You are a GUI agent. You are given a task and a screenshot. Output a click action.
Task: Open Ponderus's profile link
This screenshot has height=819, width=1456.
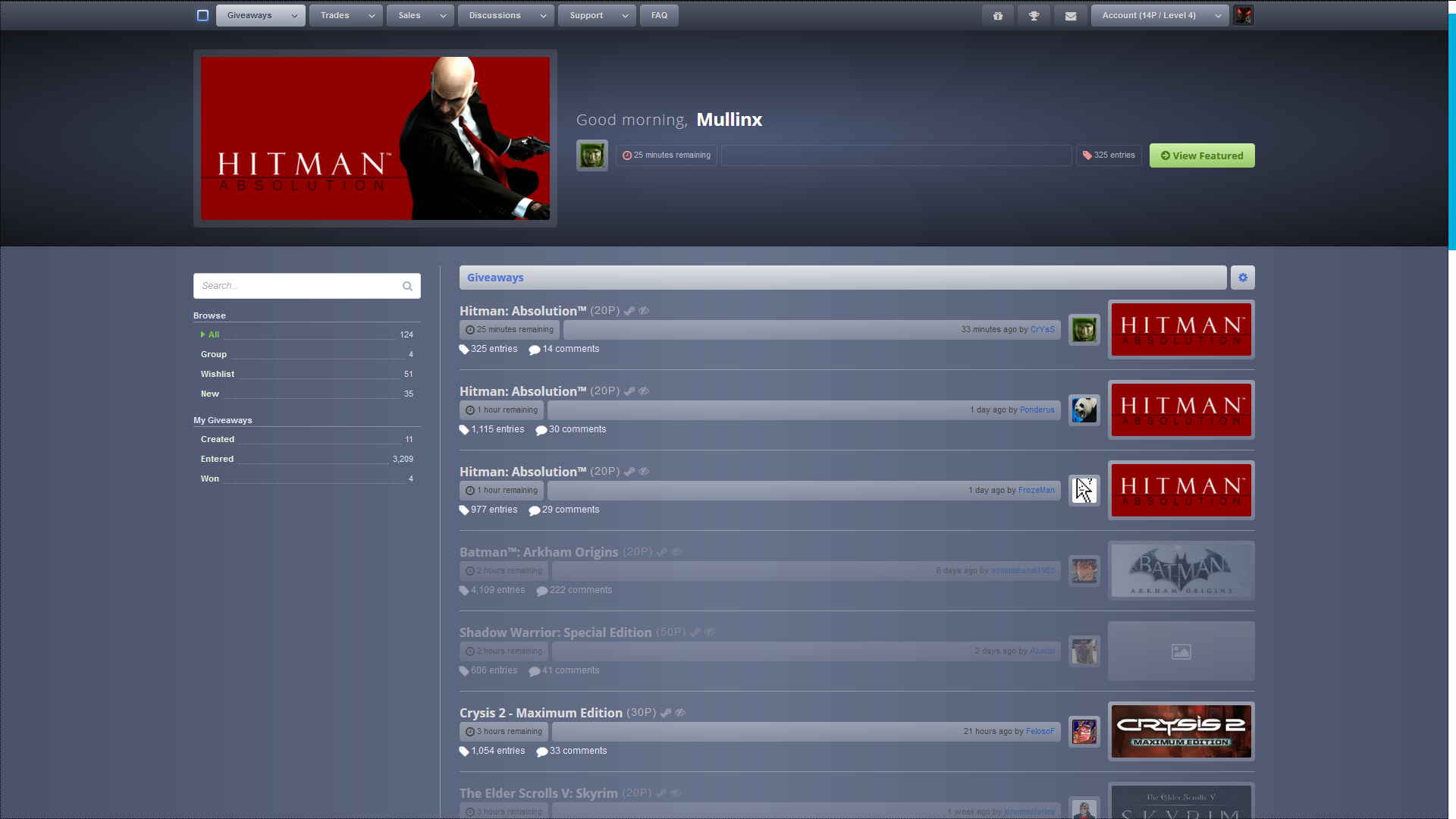click(1037, 409)
